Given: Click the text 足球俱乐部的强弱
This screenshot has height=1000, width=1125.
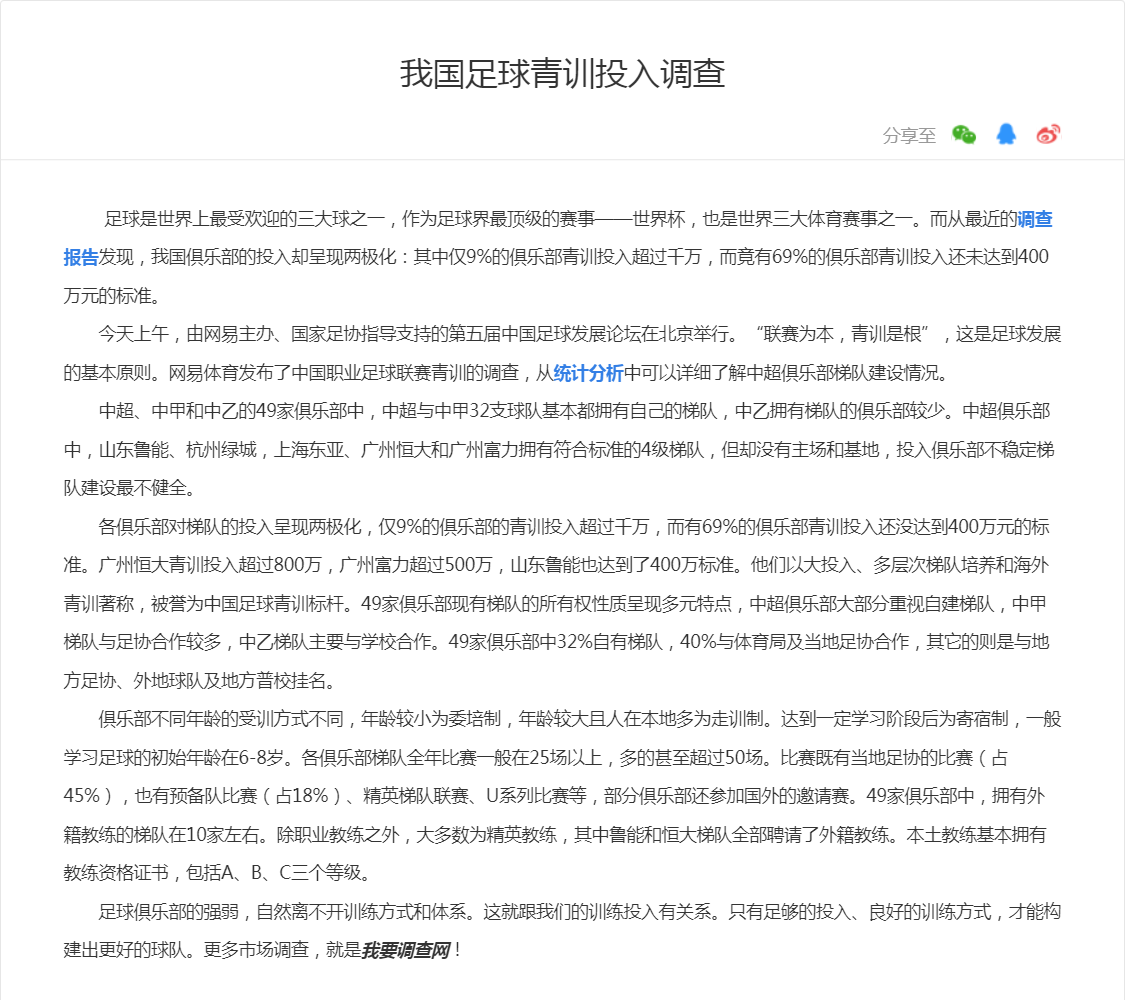Looking at the screenshot, I should click(169, 911).
